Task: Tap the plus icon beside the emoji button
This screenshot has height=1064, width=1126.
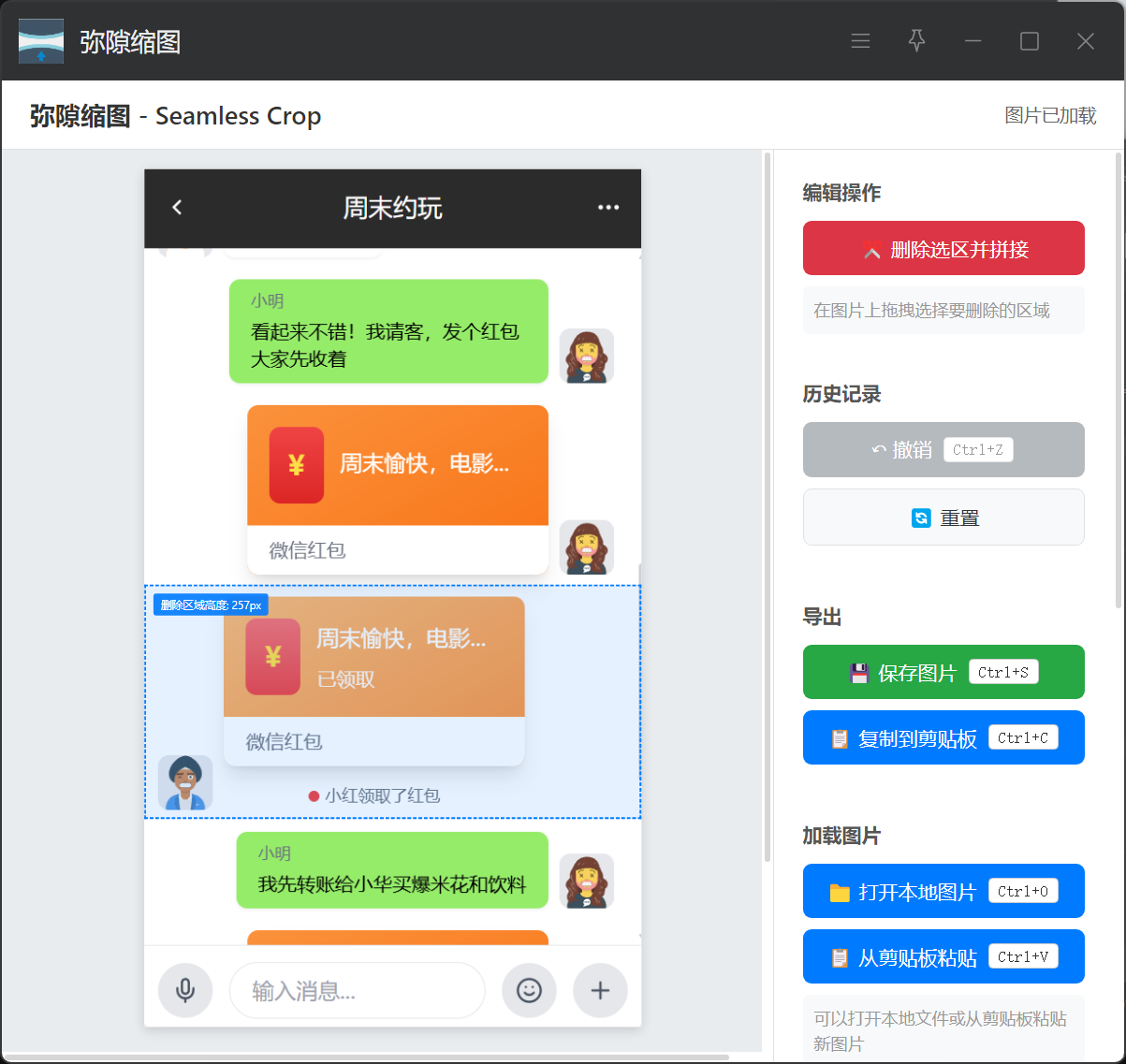Action: coord(600,990)
